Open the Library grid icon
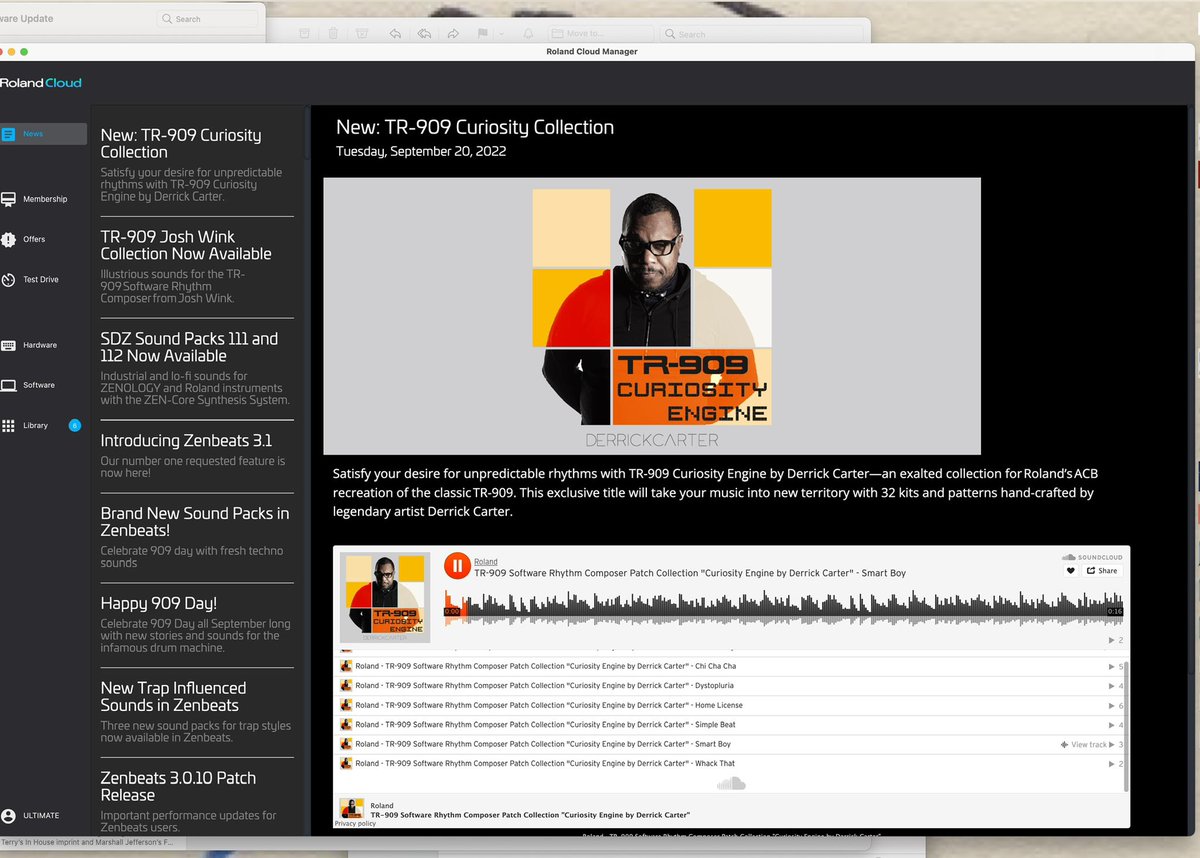1200x858 pixels. [8, 425]
